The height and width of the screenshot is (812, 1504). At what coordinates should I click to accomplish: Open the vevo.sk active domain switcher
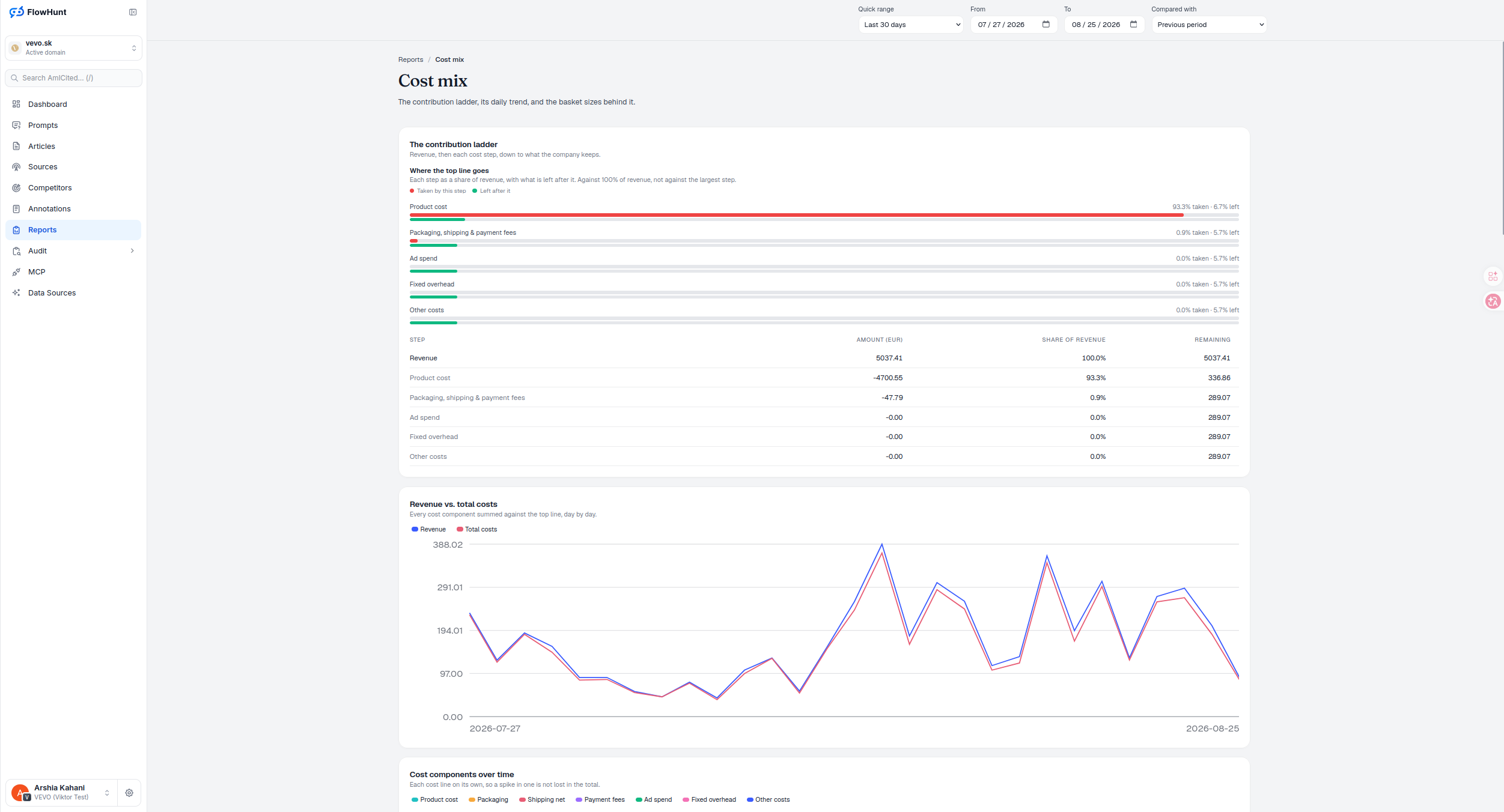[74, 48]
